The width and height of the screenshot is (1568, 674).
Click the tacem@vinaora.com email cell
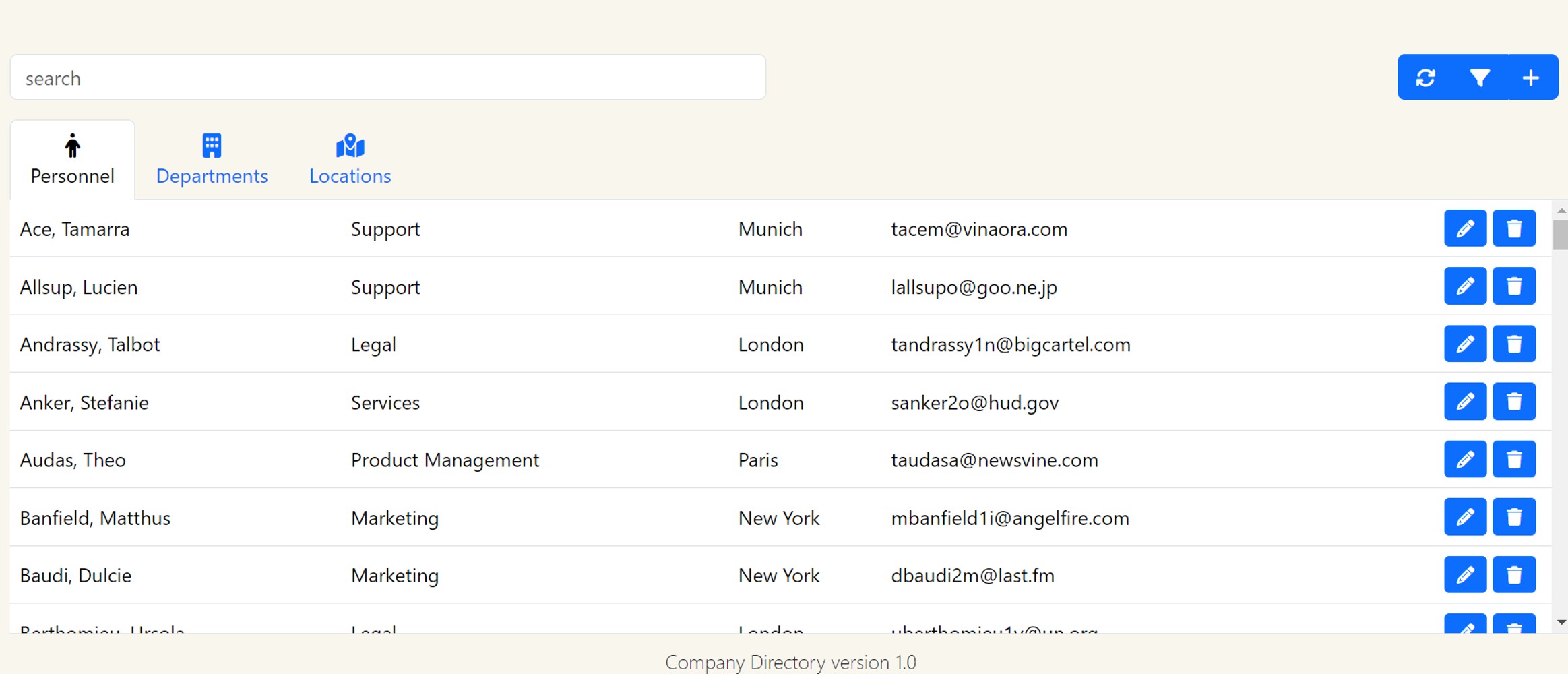[978, 229]
